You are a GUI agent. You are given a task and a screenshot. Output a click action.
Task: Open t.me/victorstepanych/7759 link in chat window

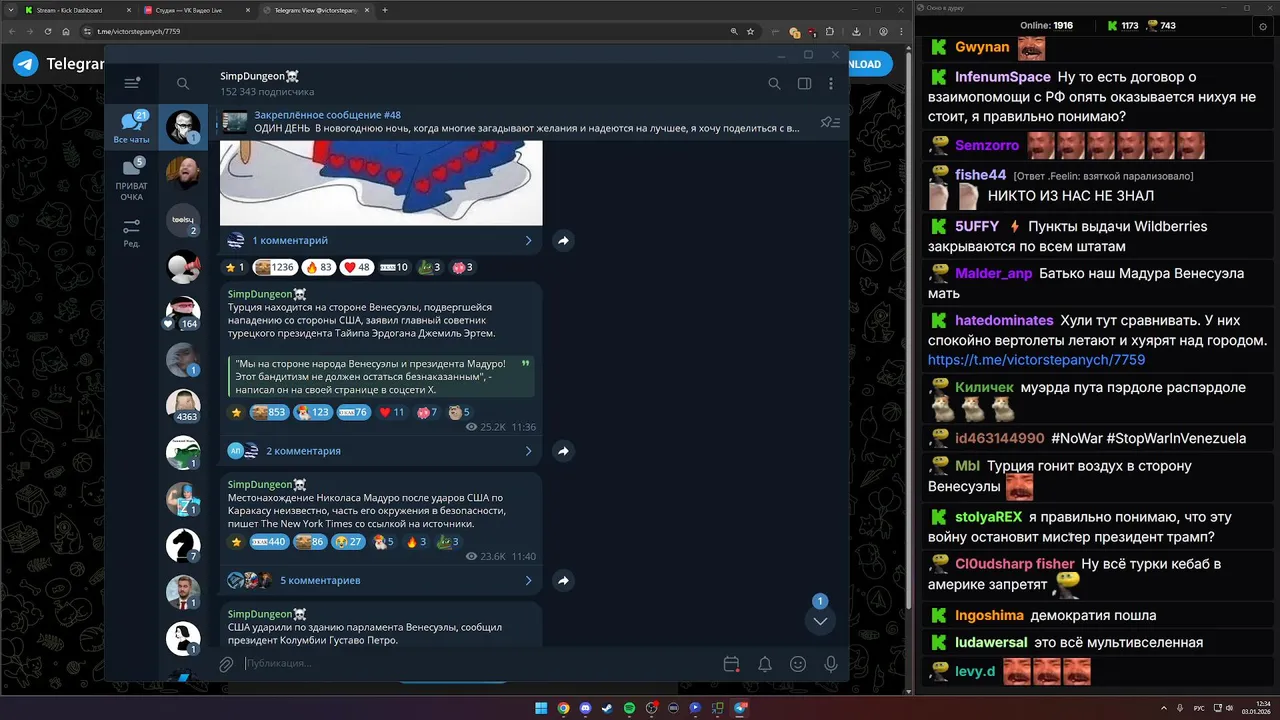click(x=1036, y=360)
